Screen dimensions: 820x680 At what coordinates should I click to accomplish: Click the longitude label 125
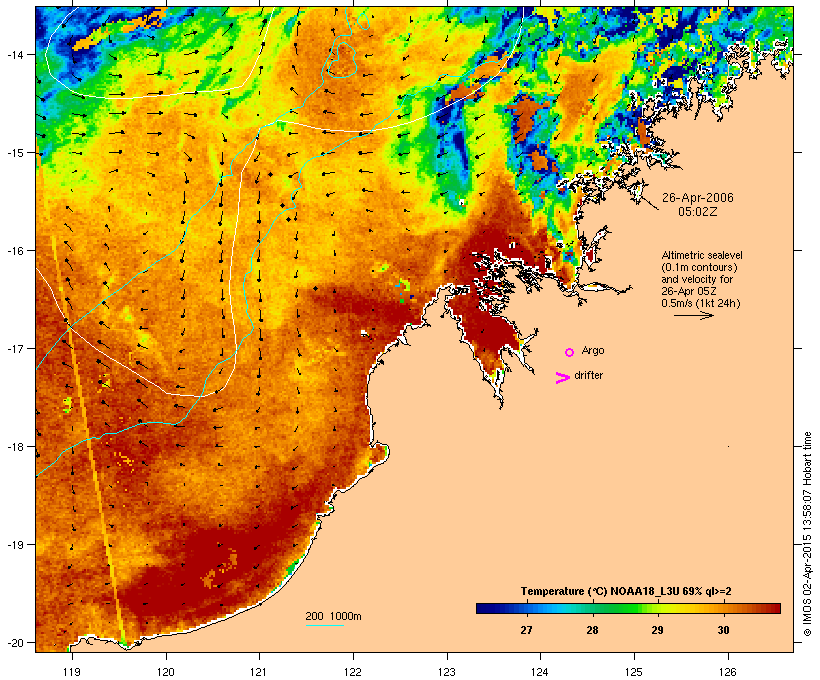click(634, 672)
